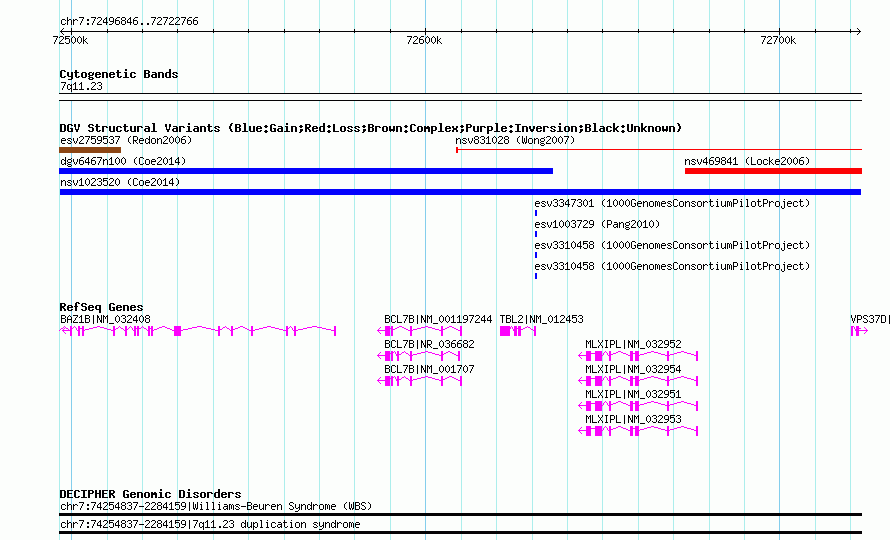Select the MLXIPL|NM_032954 transcript glyph
The width and height of the screenshot is (890, 540).
[638, 381]
